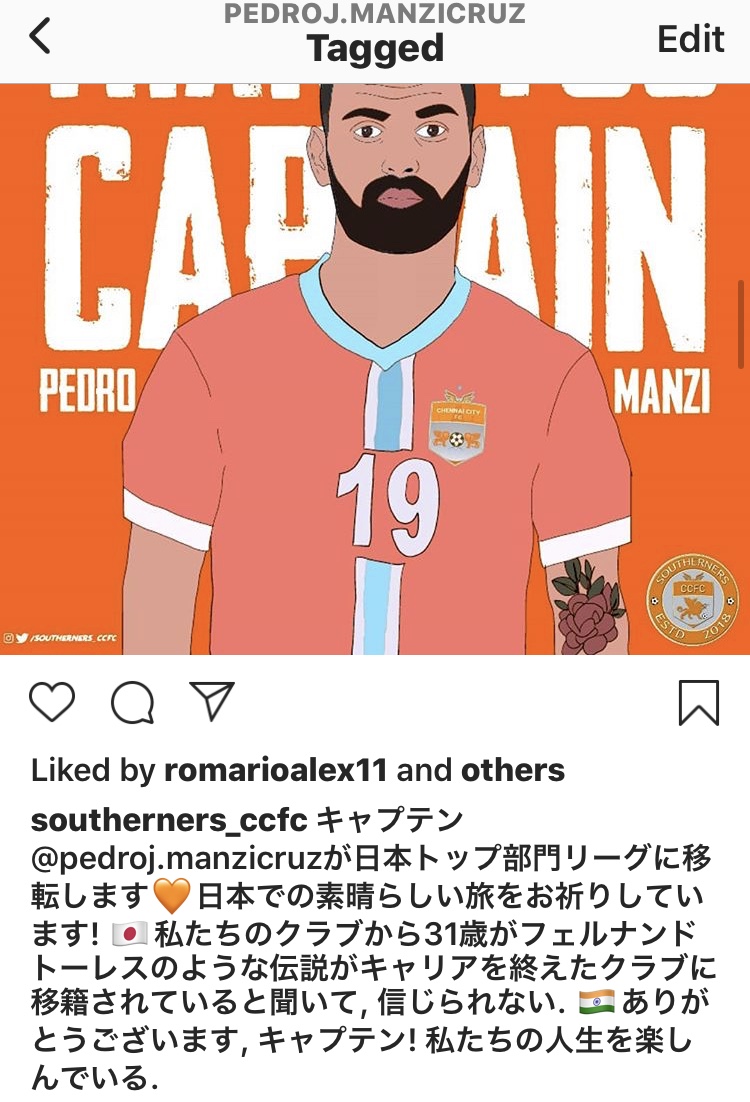This screenshot has width=750, height=1102.
Task: Click the Japan flag emoji in caption
Action: 129,934
